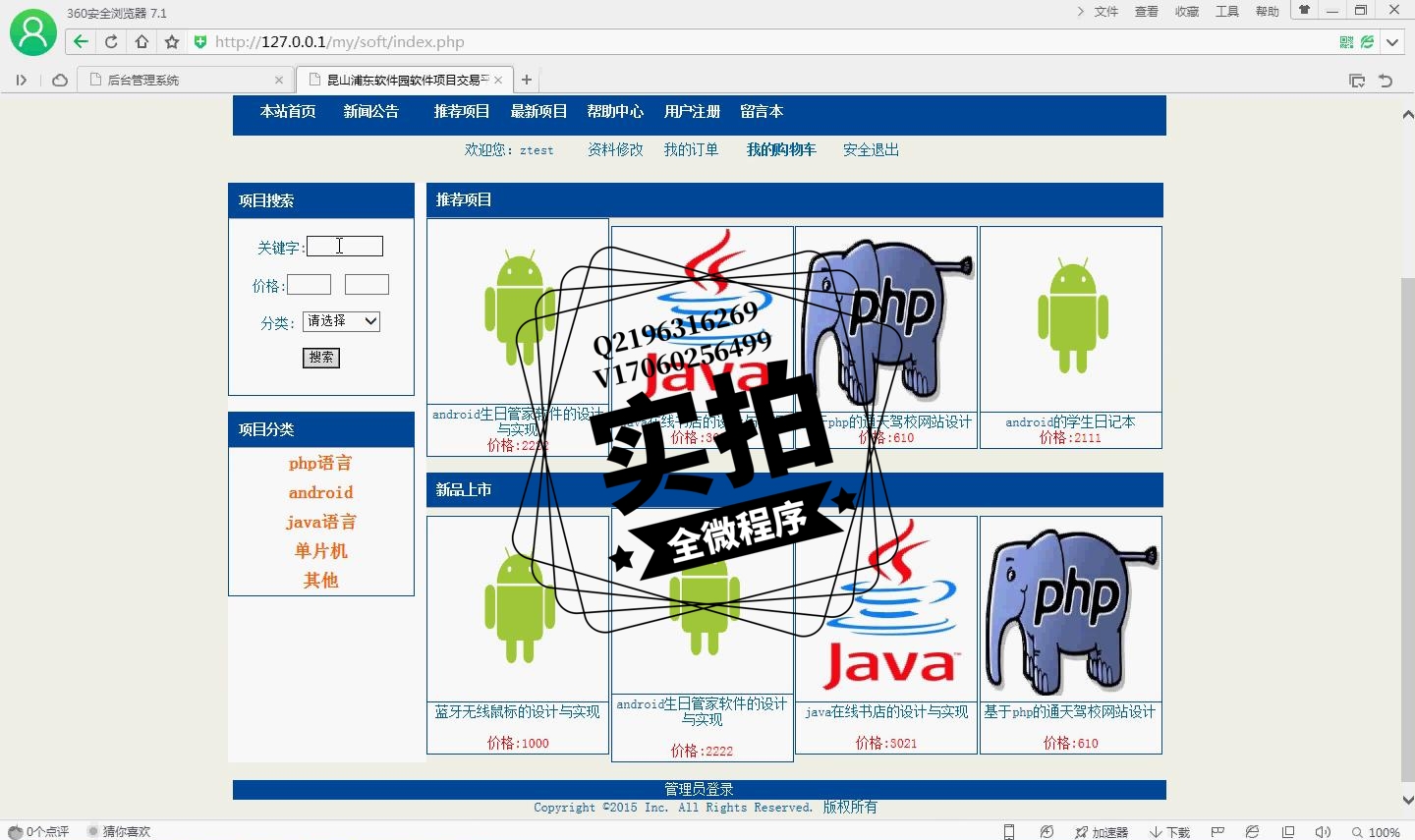This screenshot has width=1415, height=840.
Task: Open the 加速器 rocket icon in status bar
Action: [1101, 832]
